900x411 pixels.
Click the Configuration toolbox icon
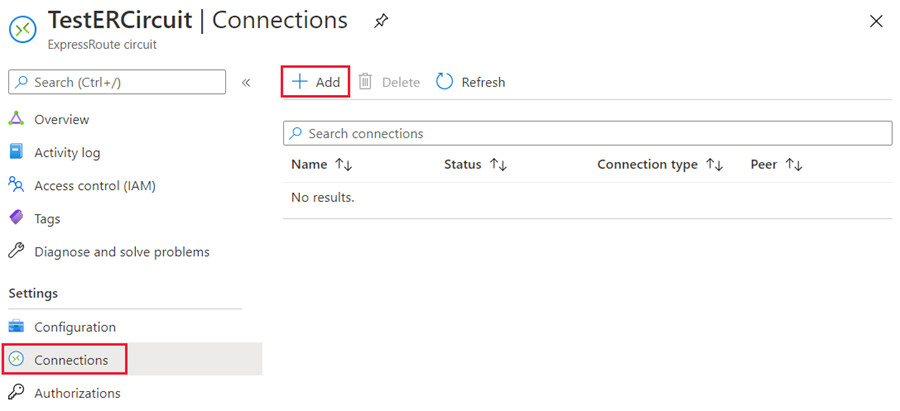click(x=16, y=327)
